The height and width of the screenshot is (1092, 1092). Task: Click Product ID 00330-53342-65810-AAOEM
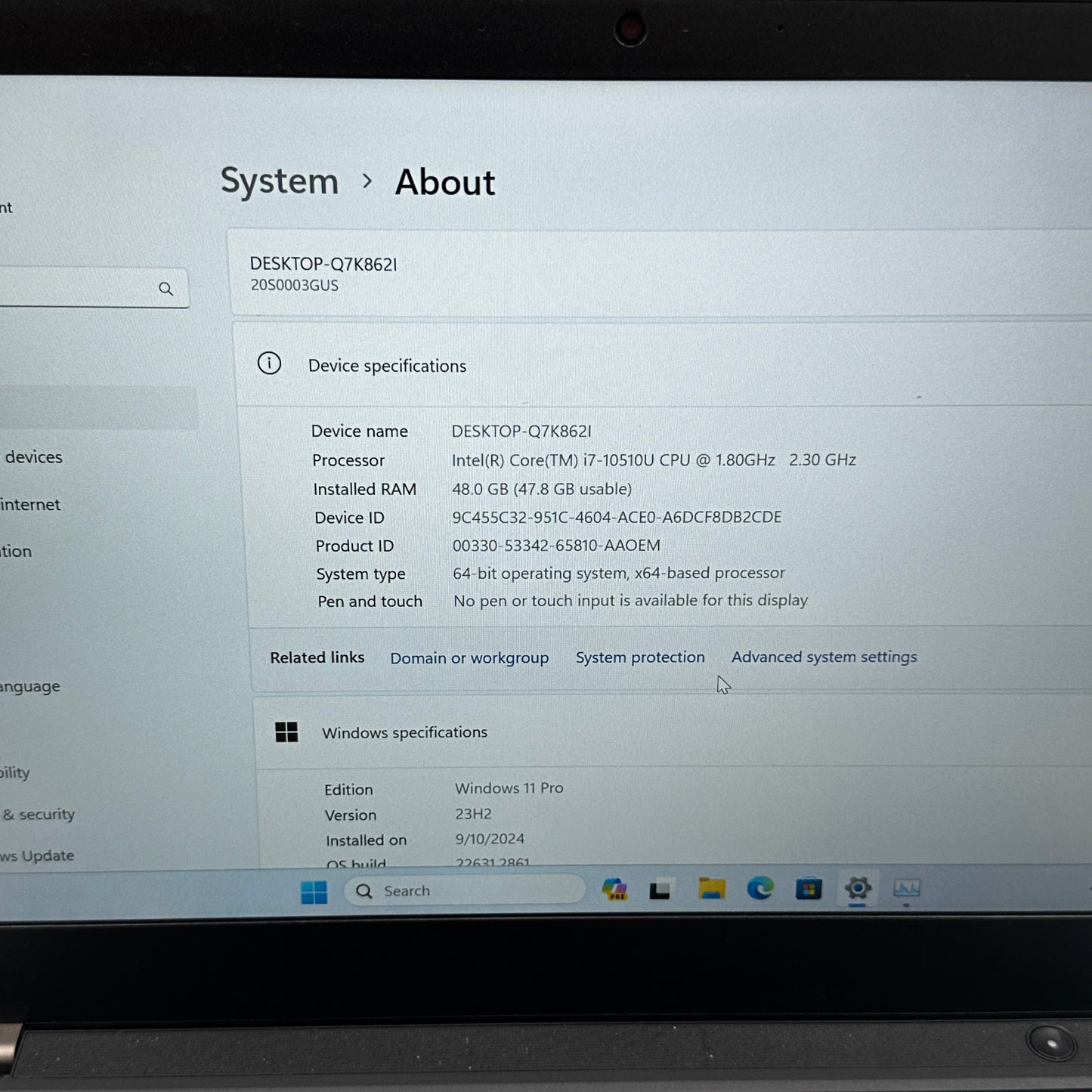point(556,546)
